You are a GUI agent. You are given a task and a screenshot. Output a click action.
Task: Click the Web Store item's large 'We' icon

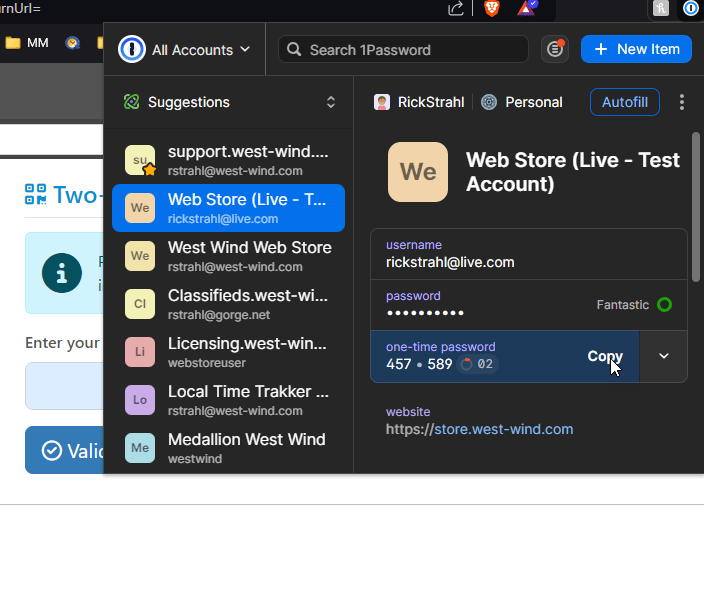pos(418,172)
